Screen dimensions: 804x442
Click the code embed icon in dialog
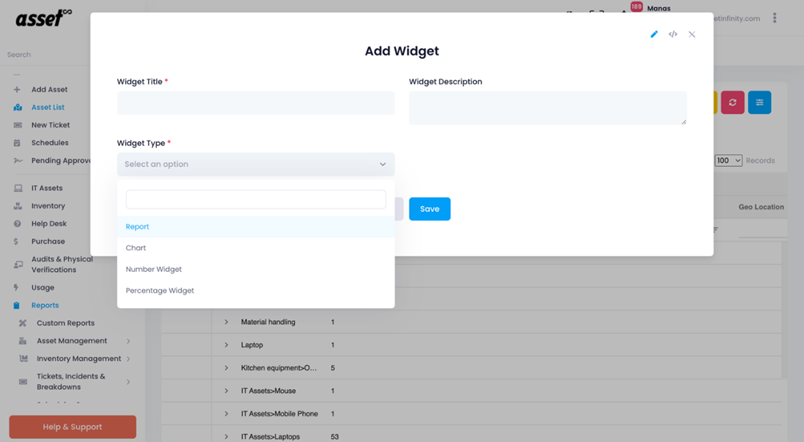(673, 34)
